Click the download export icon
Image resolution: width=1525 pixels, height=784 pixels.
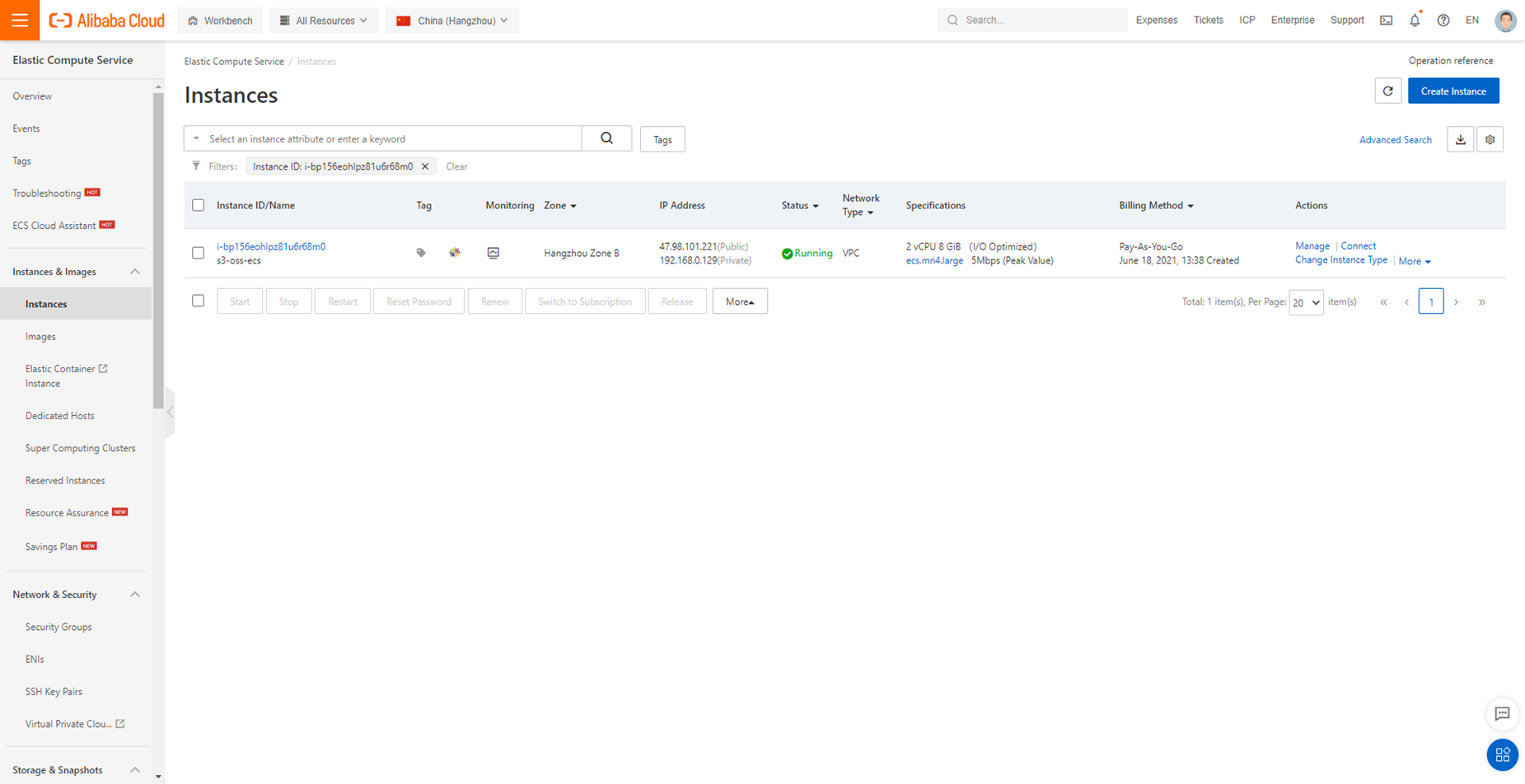coord(1461,139)
